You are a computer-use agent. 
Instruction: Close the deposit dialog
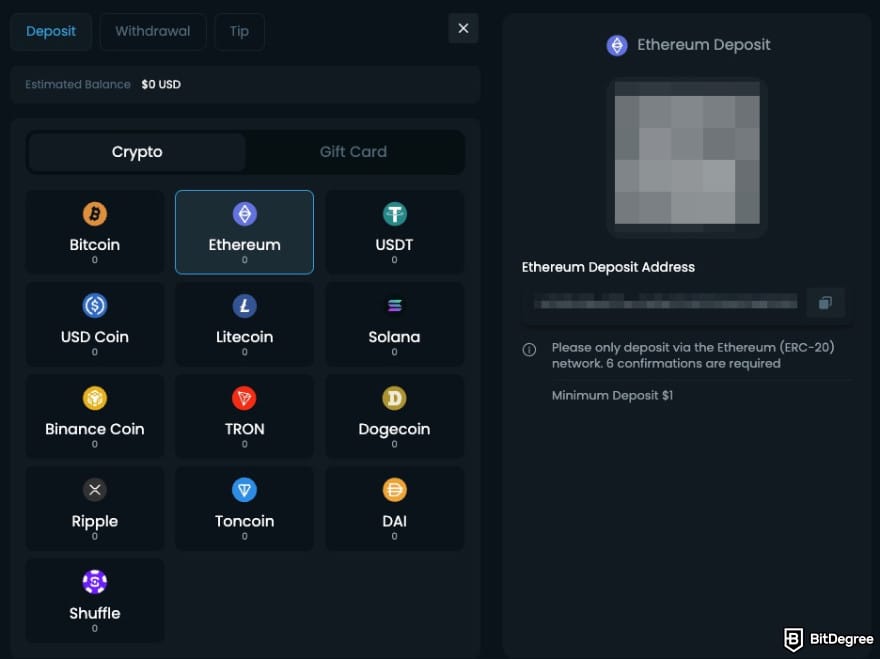click(x=463, y=28)
